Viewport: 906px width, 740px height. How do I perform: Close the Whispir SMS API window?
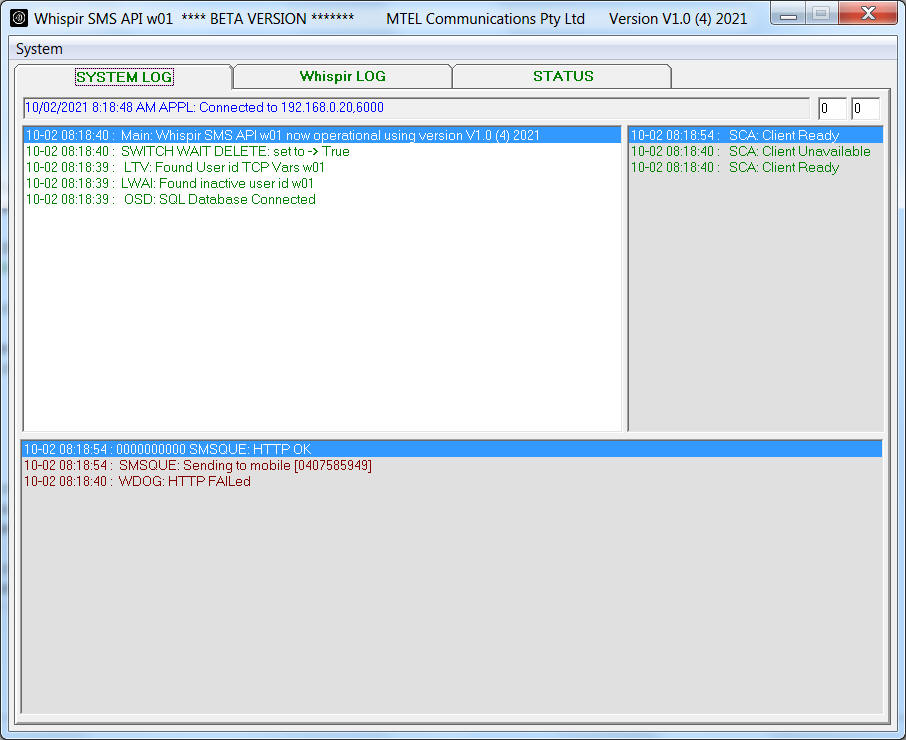pyautogui.click(x=868, y=13)
